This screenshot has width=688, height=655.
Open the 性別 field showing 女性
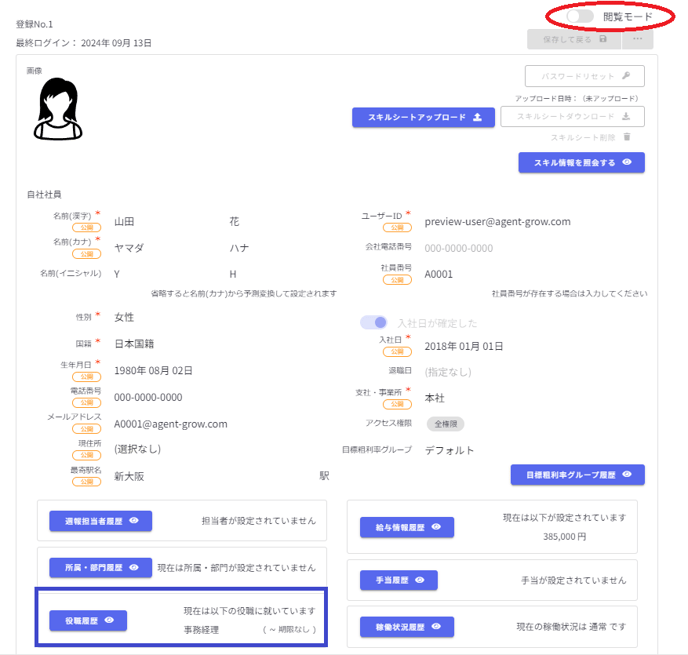(125, 317)
